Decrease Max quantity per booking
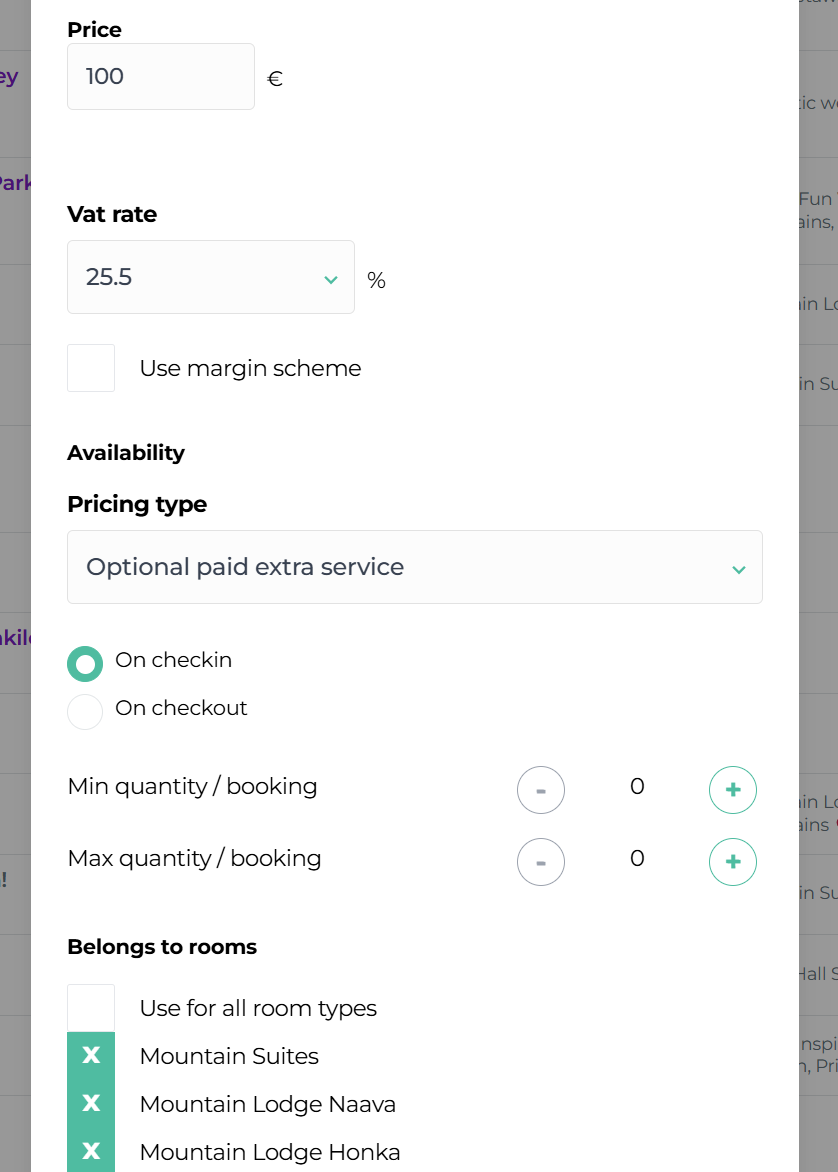 pyautogui.click(x=541, y=862)
